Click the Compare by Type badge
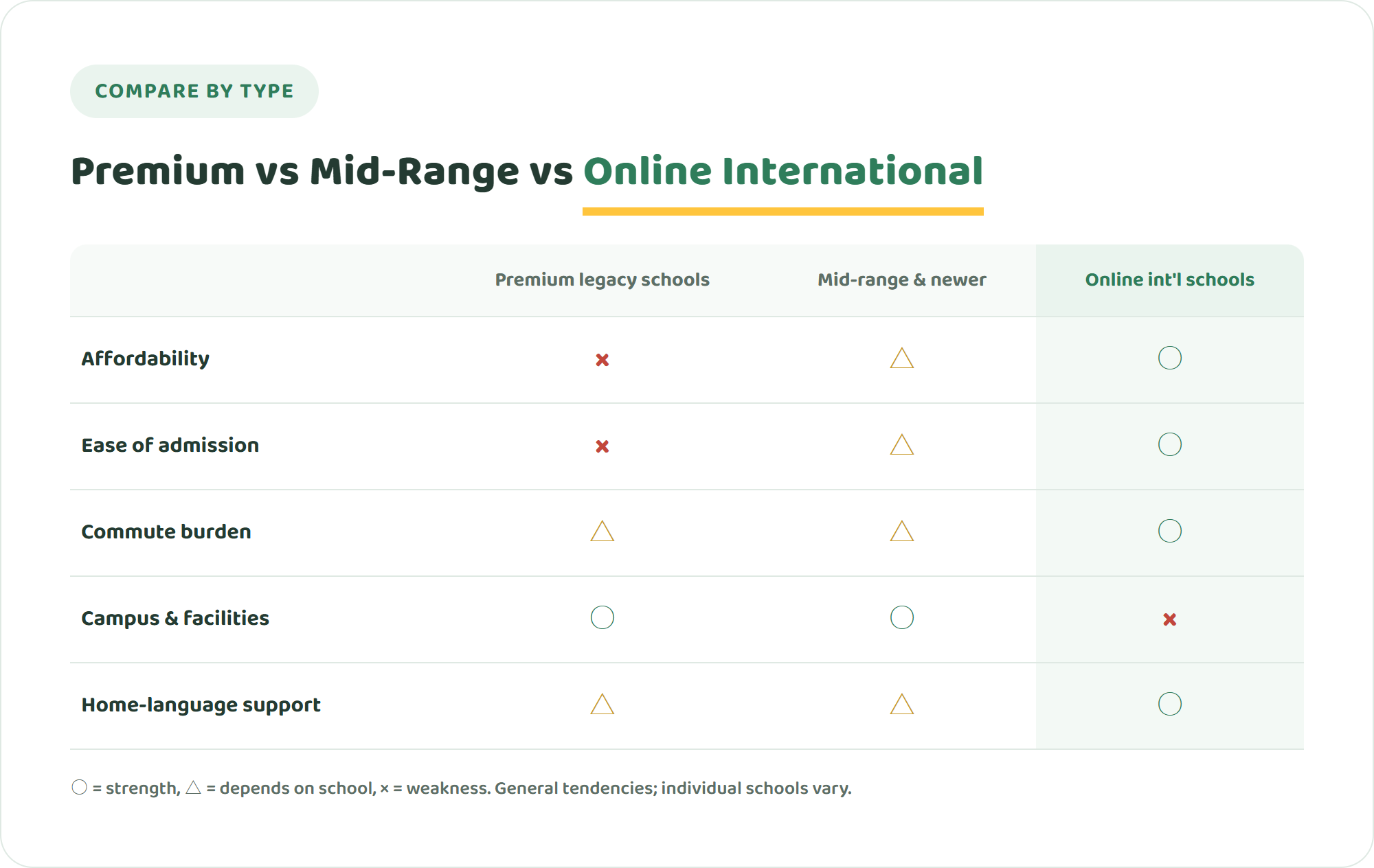The height and width of the screenshot is (868, 1374). [194, 91]
